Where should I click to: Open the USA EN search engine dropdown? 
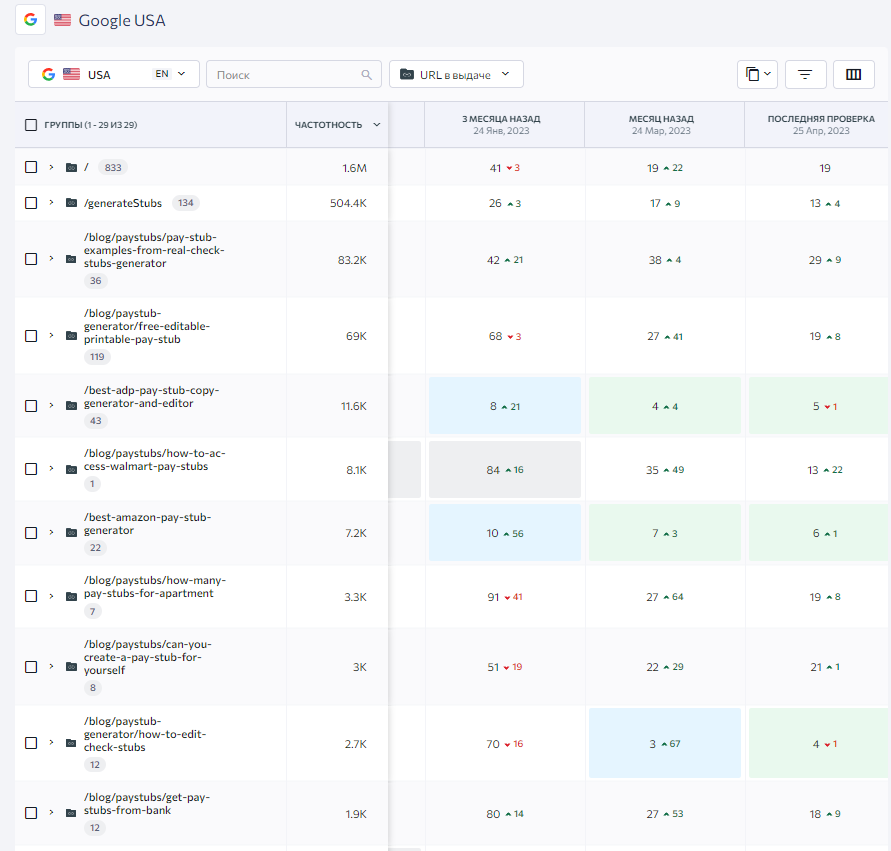pos(114,74)
